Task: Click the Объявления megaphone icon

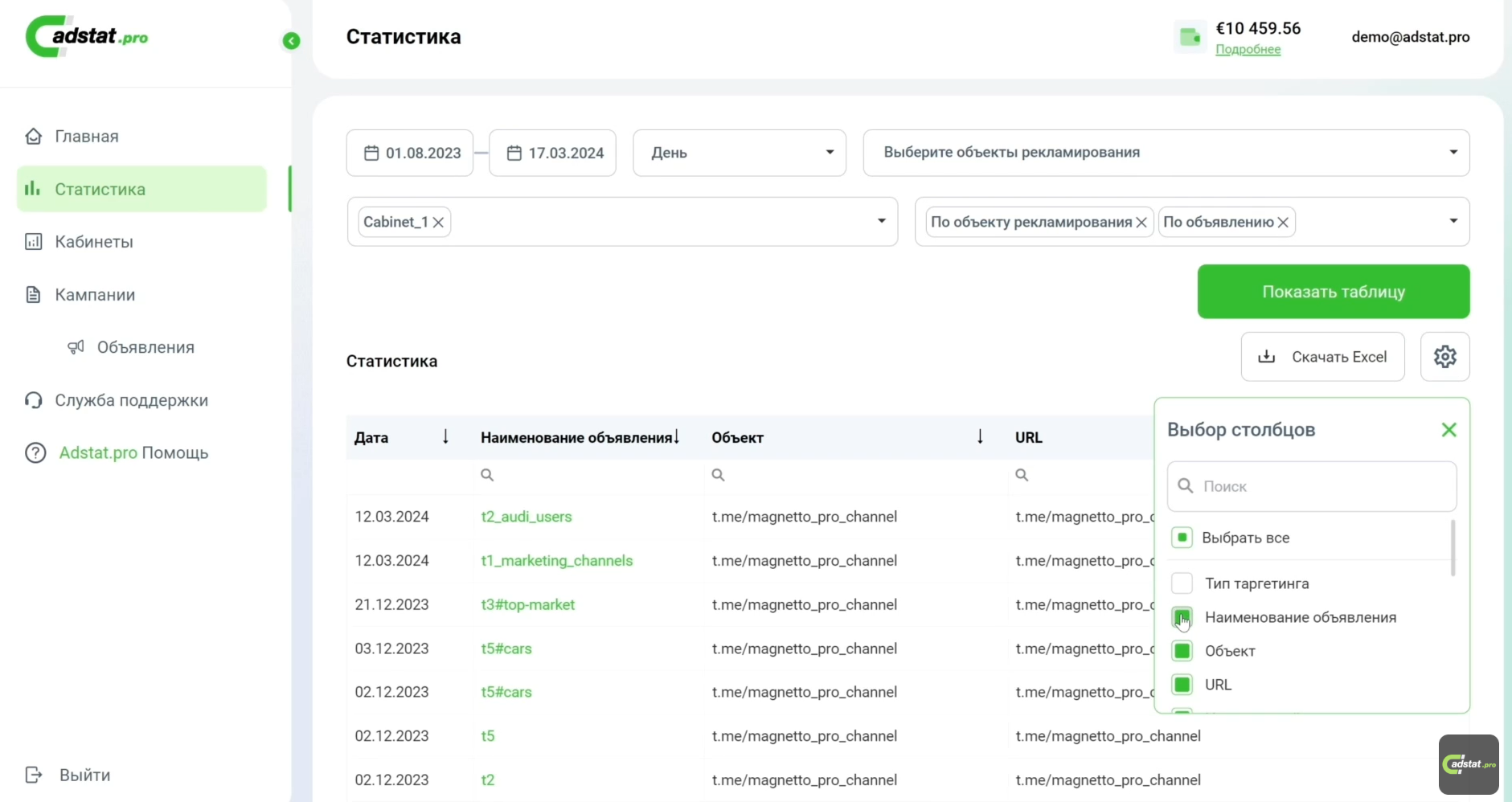Action: coord(76,347)
